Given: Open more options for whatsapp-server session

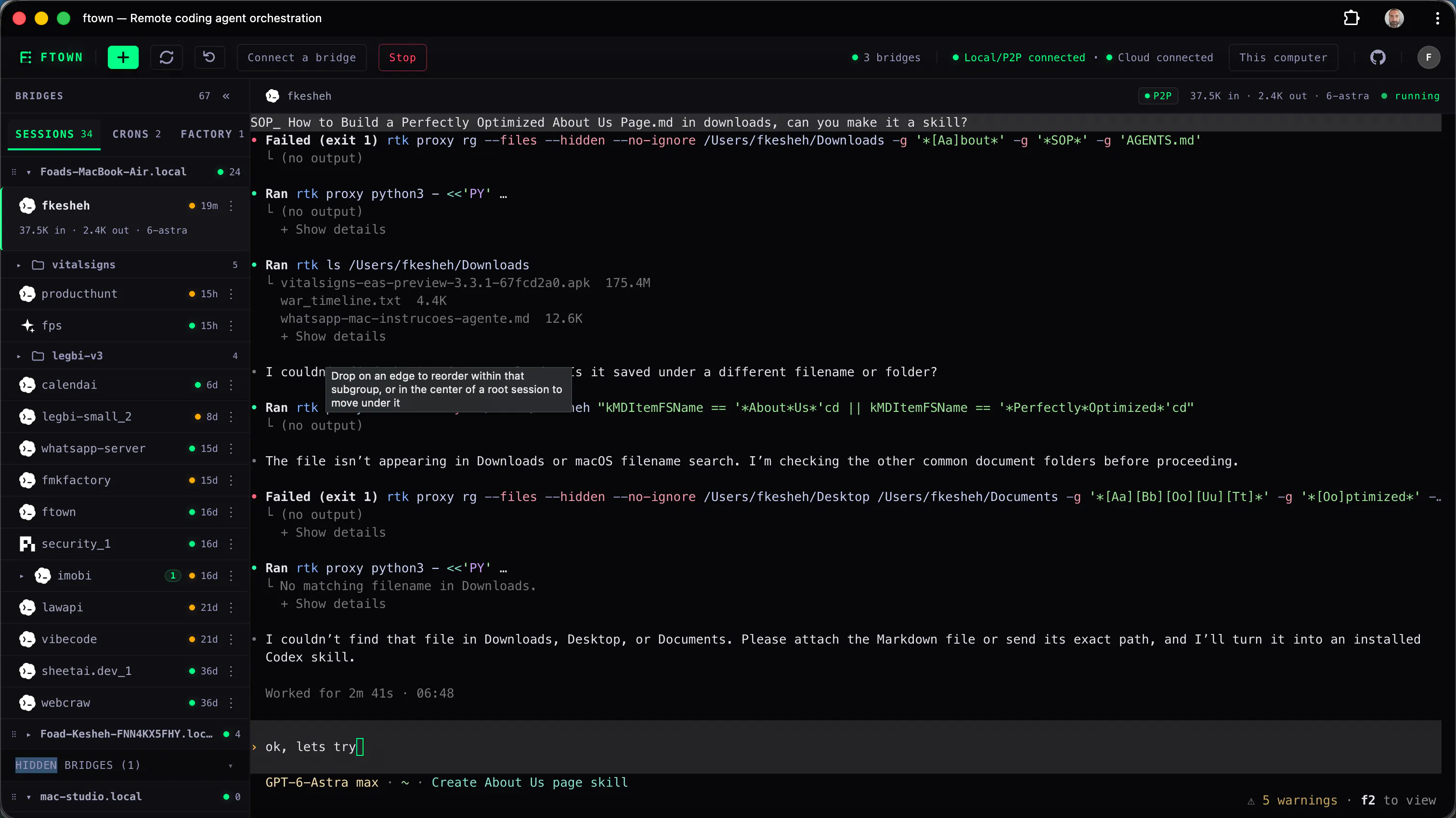Looking at the screenshot, I should pos(231,448).
